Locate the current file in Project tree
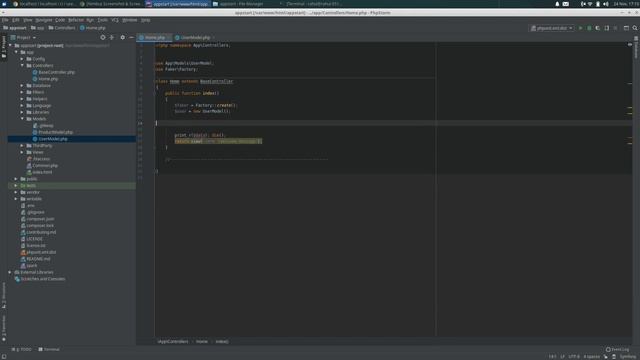 (x=103, y=37)
